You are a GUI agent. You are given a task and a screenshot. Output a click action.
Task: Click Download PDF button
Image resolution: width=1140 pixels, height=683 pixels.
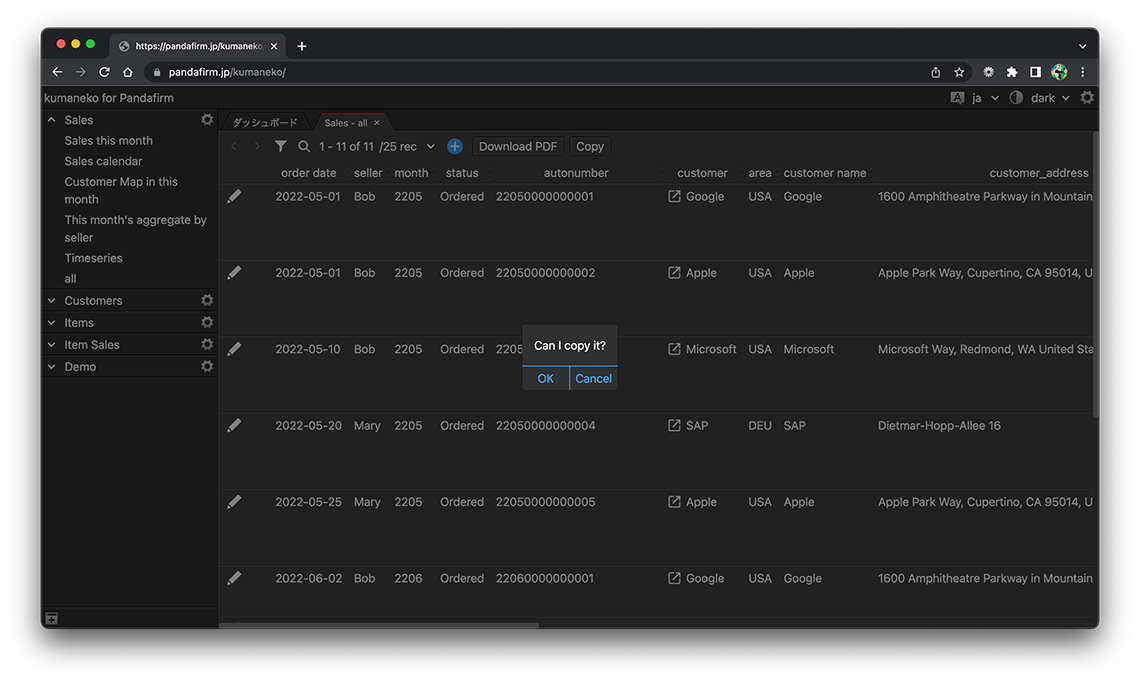click(x=518, y=146)
